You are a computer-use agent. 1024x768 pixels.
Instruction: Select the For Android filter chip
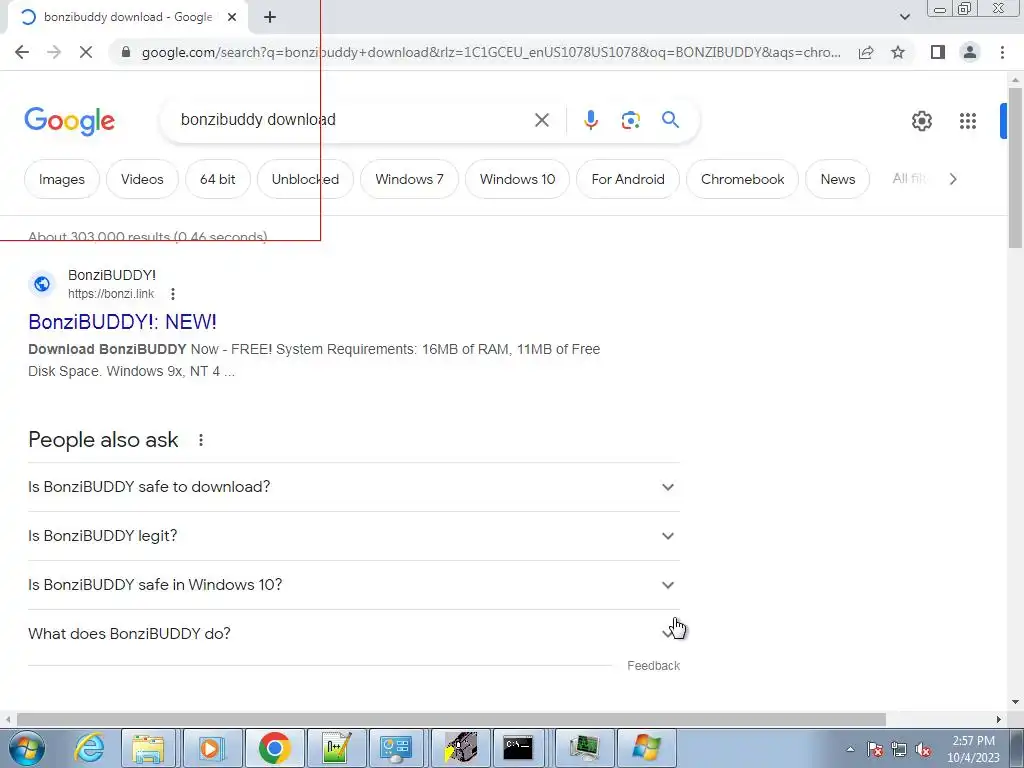tap(628, 179)
